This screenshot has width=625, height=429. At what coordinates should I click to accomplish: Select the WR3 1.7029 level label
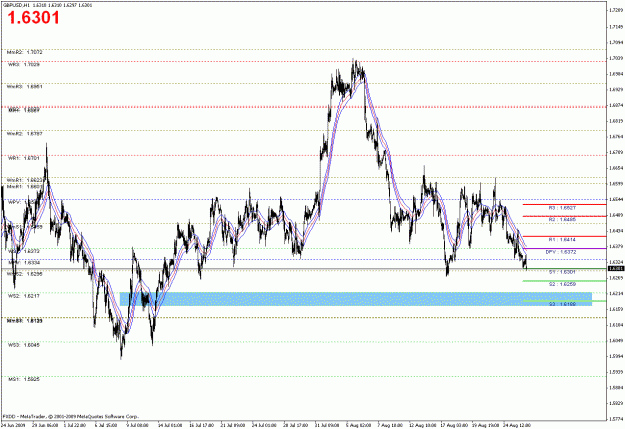click(24, 64)
